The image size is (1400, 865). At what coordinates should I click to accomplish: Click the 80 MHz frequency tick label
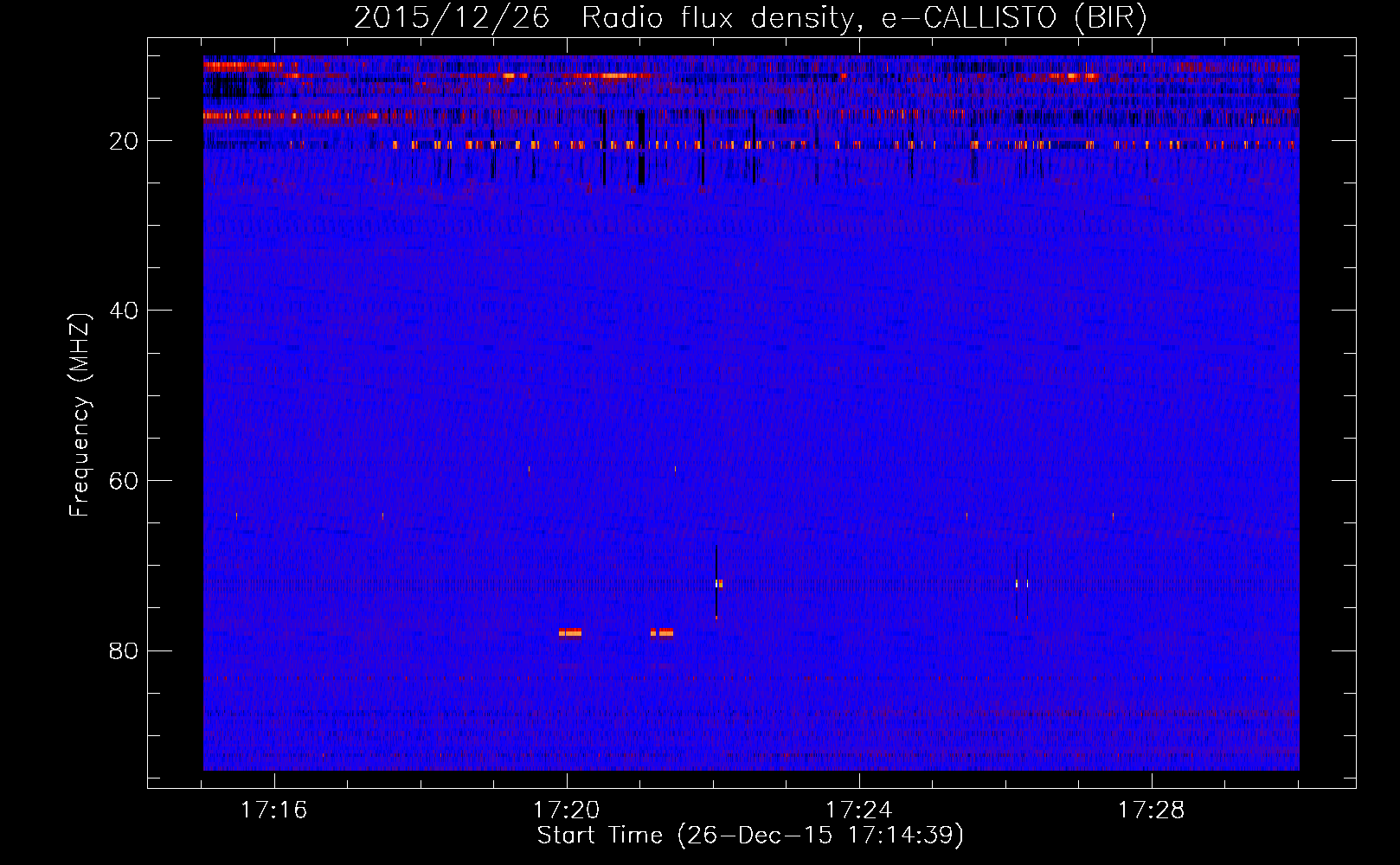click(x=125, y=650)
